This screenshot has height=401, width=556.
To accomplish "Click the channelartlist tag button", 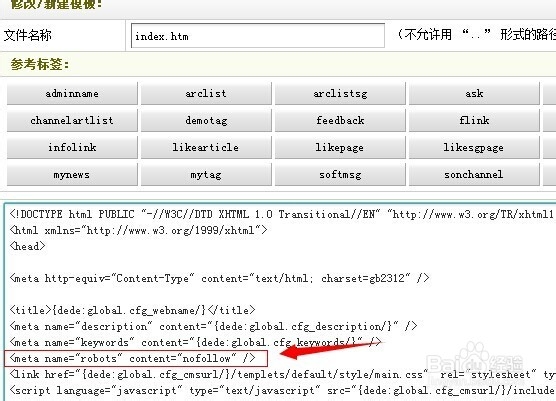I will (72, 121).
